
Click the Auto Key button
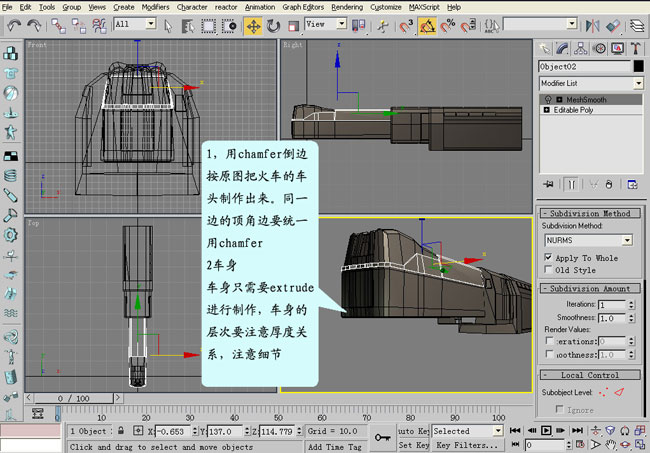[413, 431]
